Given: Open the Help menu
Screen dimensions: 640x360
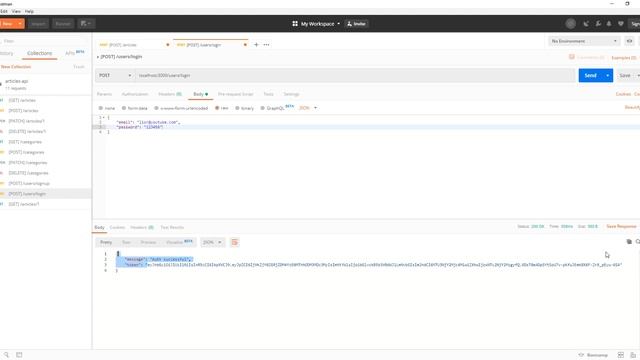Looking at the screenshot, I should [29, 11].
